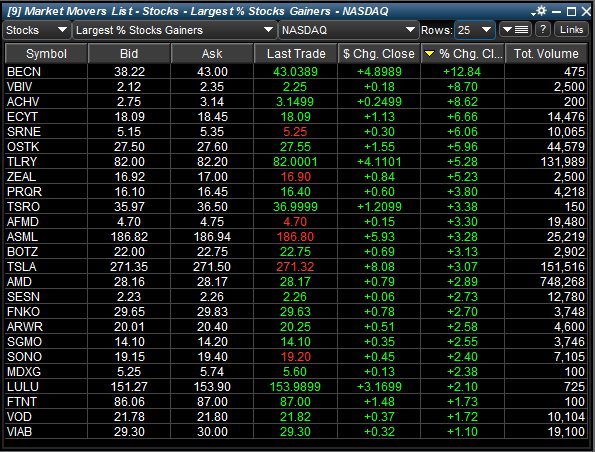Select the BOTZ symbol
The height and width of the screenshot is (452, 595).
tap(22, 252)
